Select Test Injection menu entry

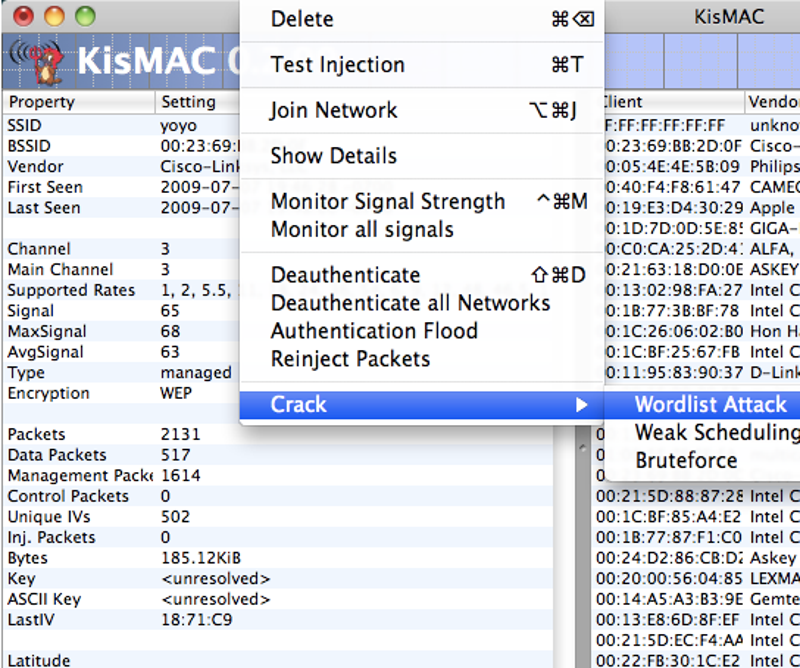pos(421,65)
